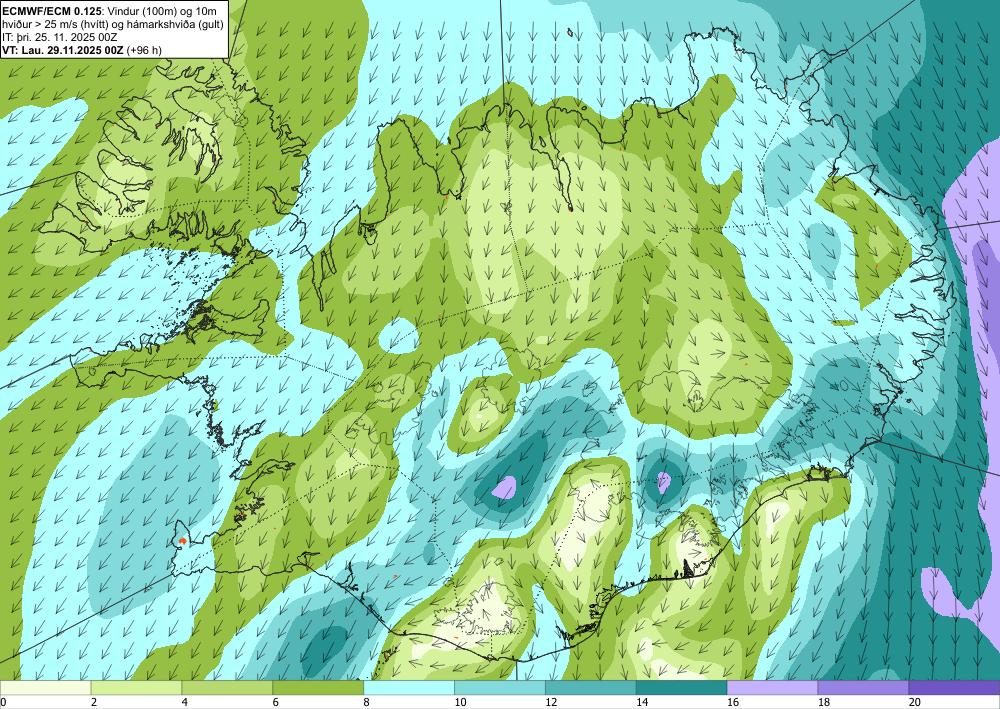Click the scale label "14"
1000x709 pixels.
[x=642, y=702]
